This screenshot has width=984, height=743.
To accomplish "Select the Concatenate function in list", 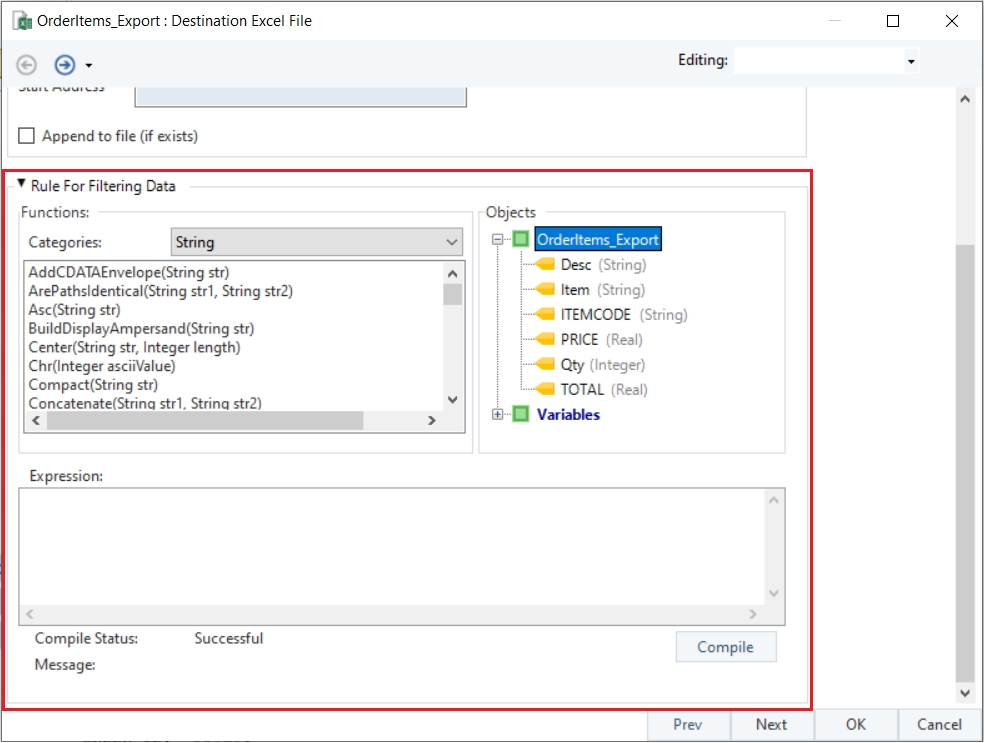I will click(x=144, y=404).
